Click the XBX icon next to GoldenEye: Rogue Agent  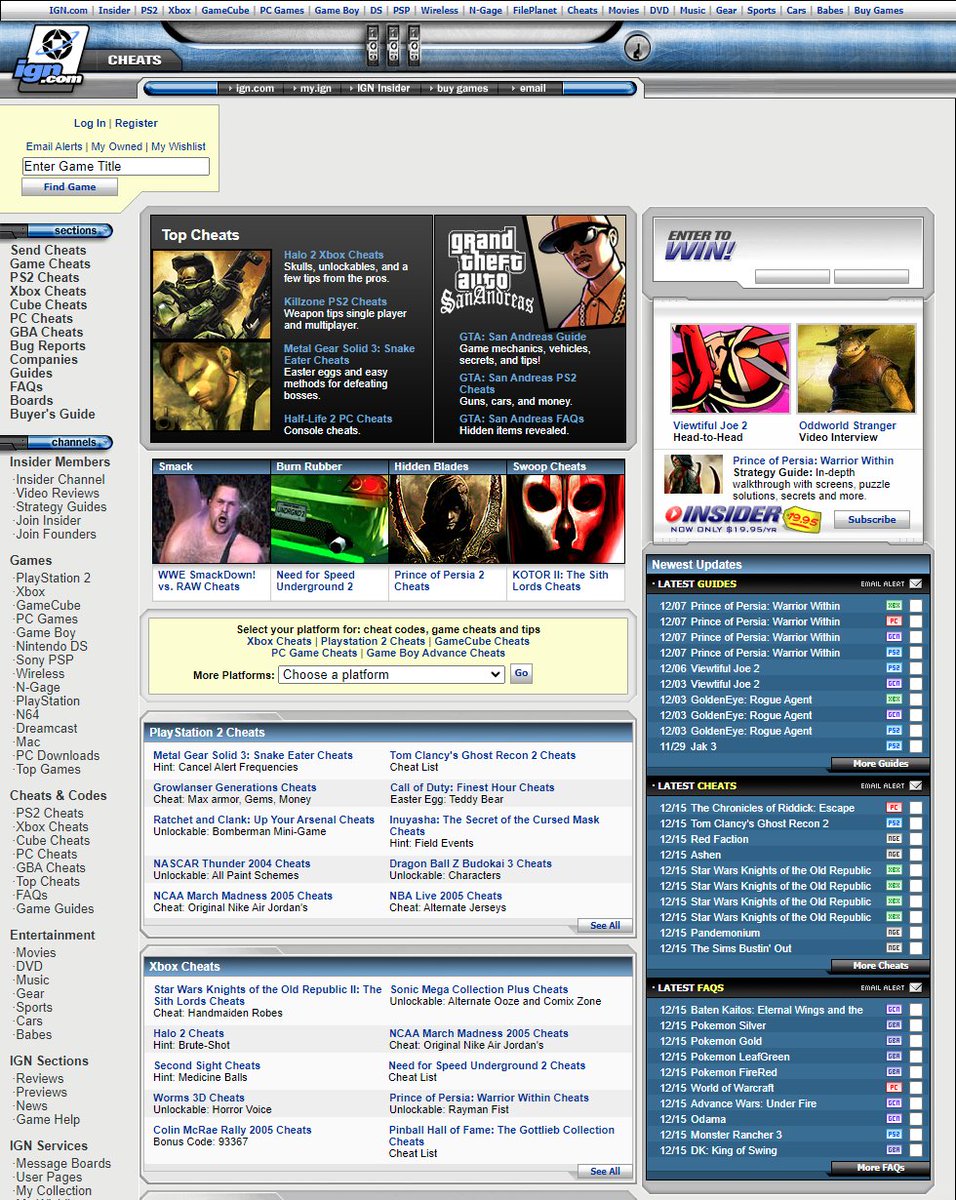[x=894, y=699]
